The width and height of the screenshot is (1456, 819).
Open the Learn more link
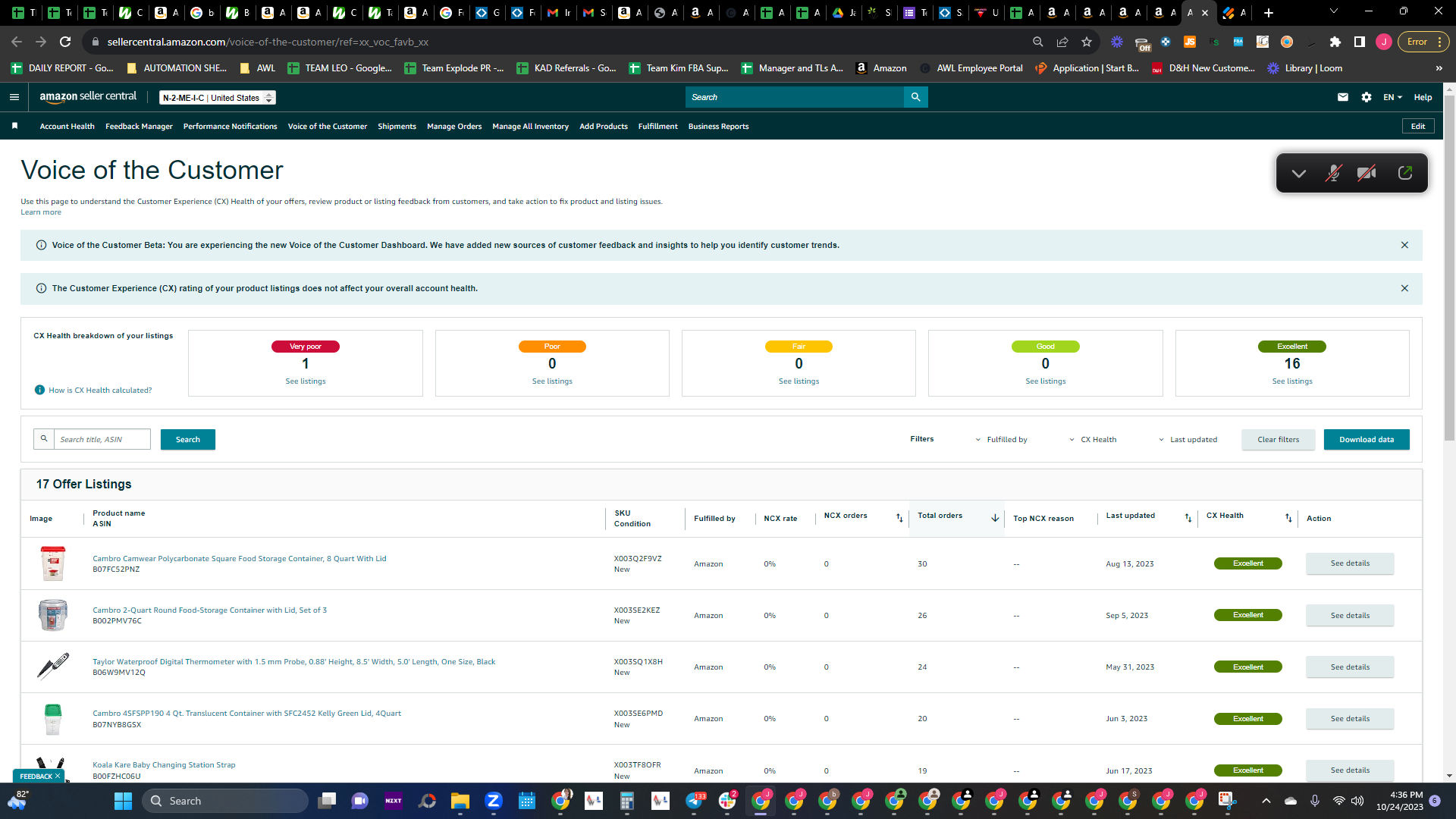(41, 212)
